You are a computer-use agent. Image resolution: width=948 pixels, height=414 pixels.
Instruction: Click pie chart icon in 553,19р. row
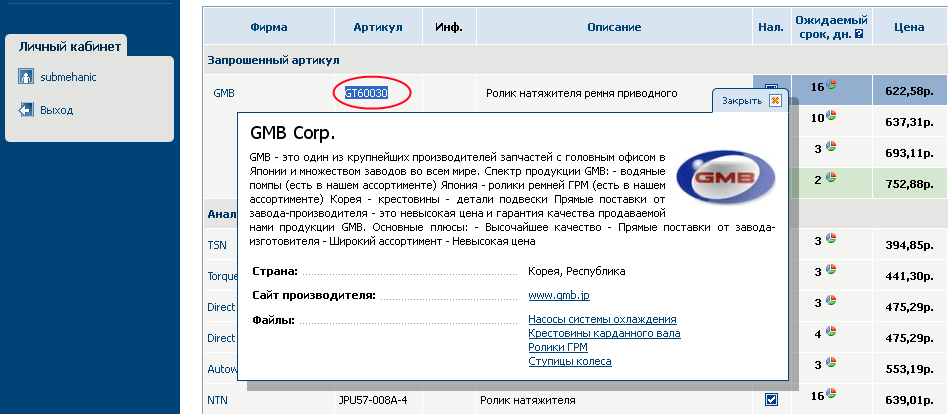pyautogui.click(x=831, y=362)
